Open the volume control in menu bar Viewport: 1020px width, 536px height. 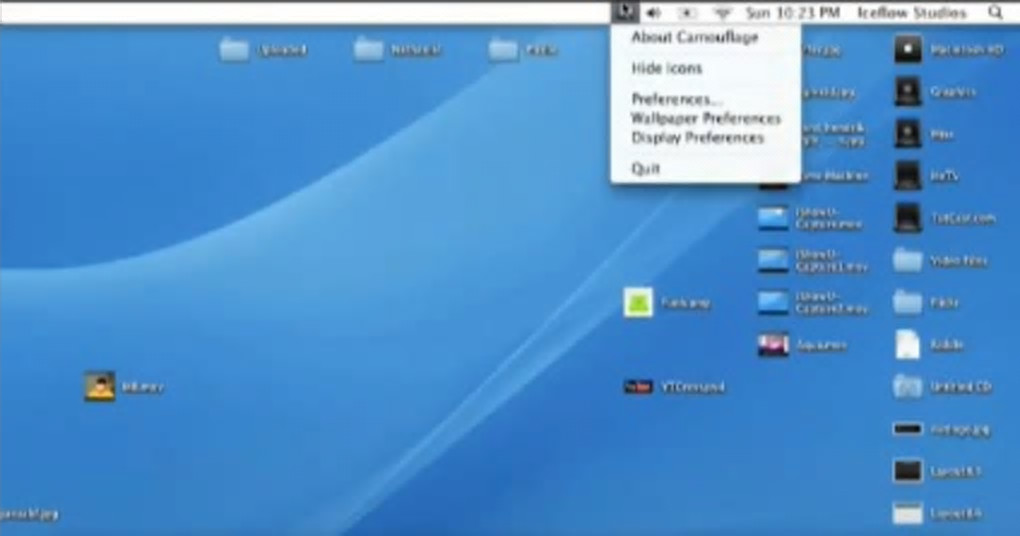tap(654, 12)
